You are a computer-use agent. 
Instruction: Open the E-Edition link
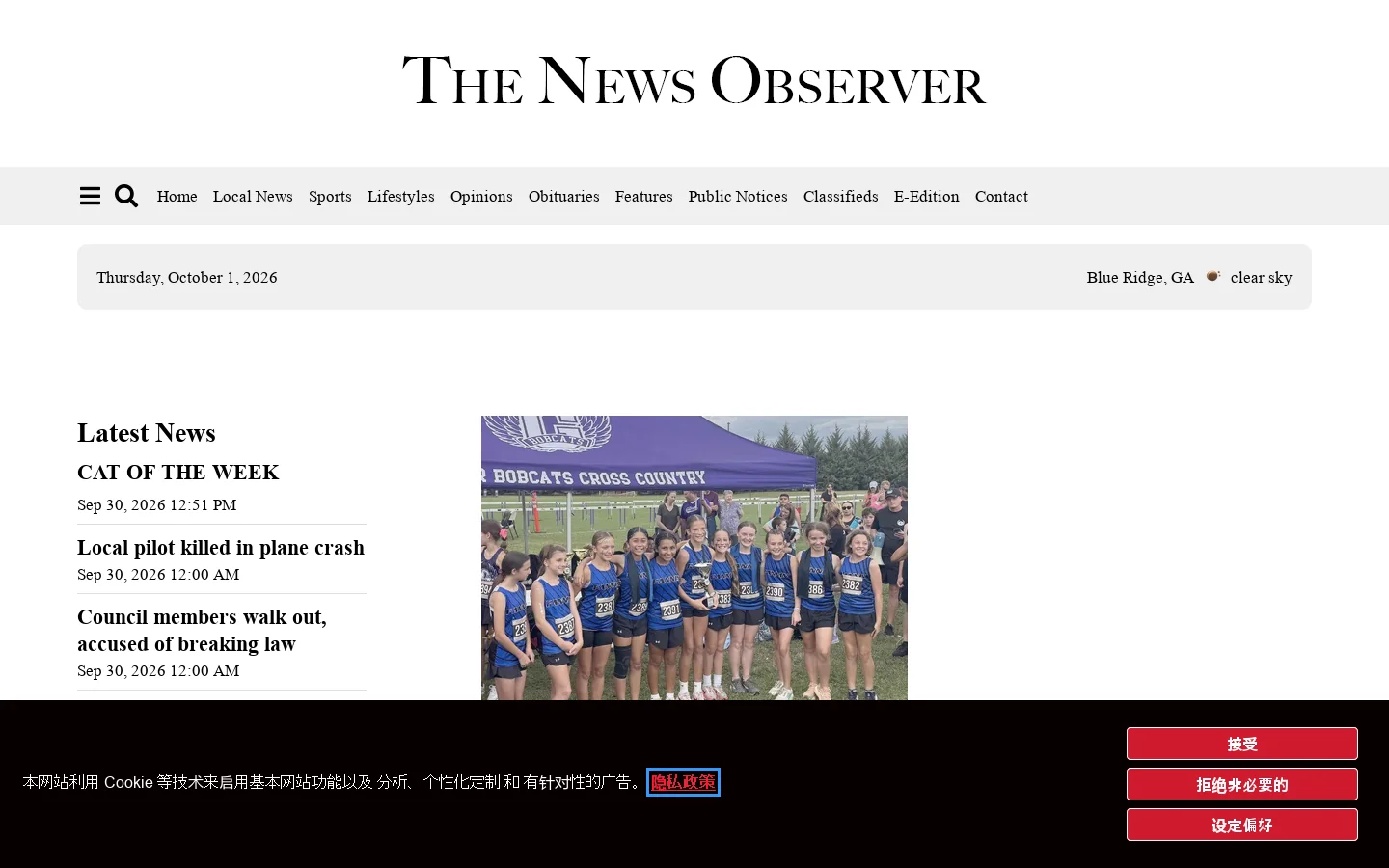point(926,196)
